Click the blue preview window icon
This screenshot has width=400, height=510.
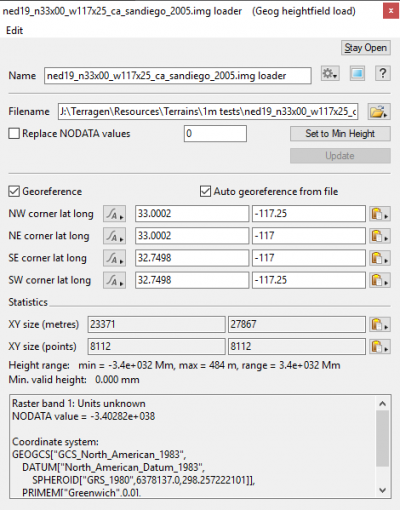(357, 74)
